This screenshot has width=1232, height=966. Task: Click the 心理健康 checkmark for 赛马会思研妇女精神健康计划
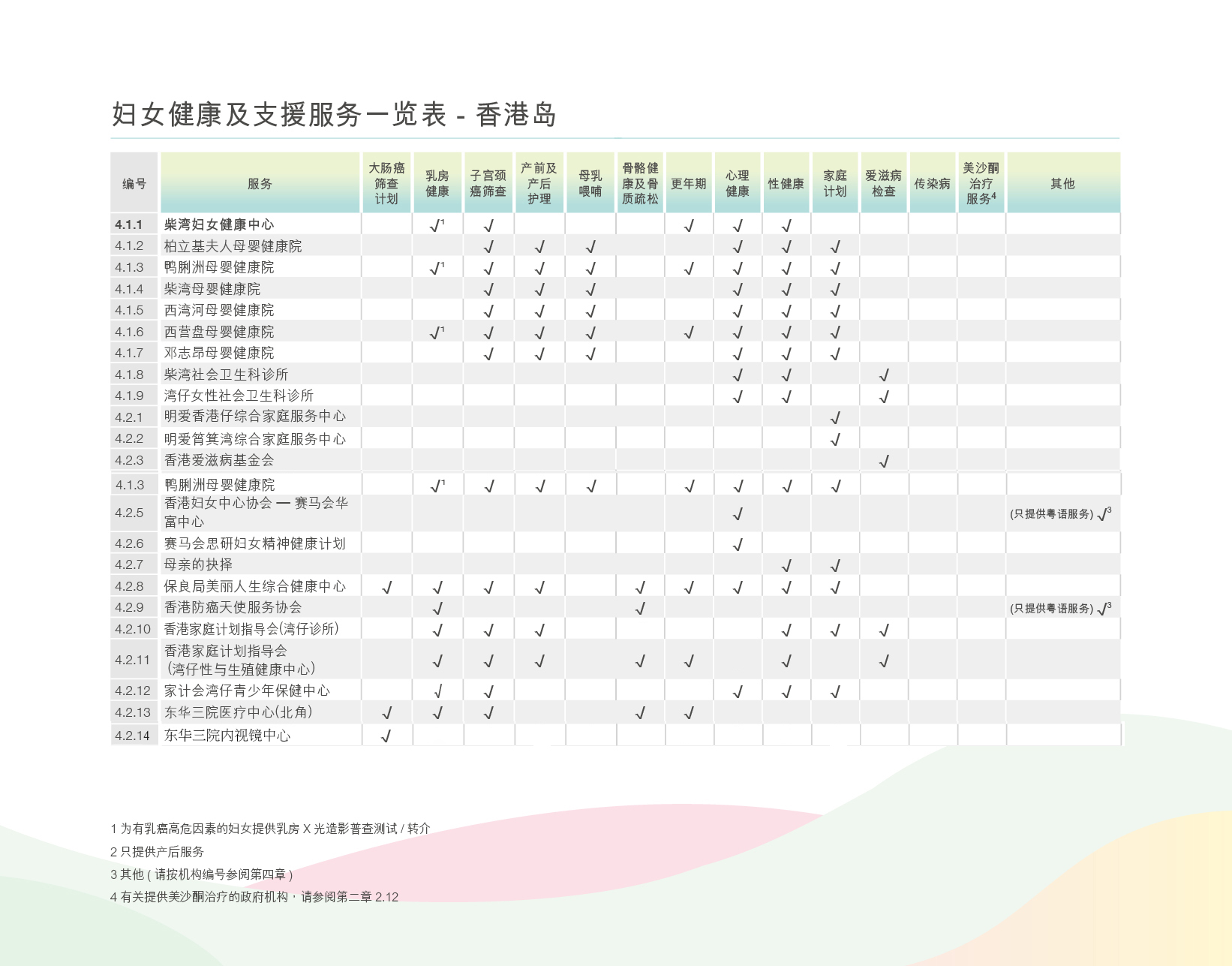point(738,544)
